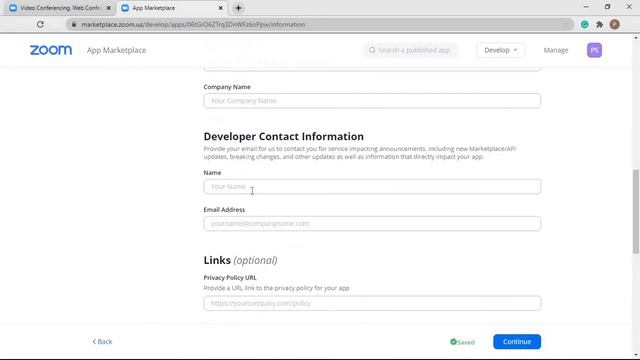Click the site lock icon in address bar

pos(73,24)
